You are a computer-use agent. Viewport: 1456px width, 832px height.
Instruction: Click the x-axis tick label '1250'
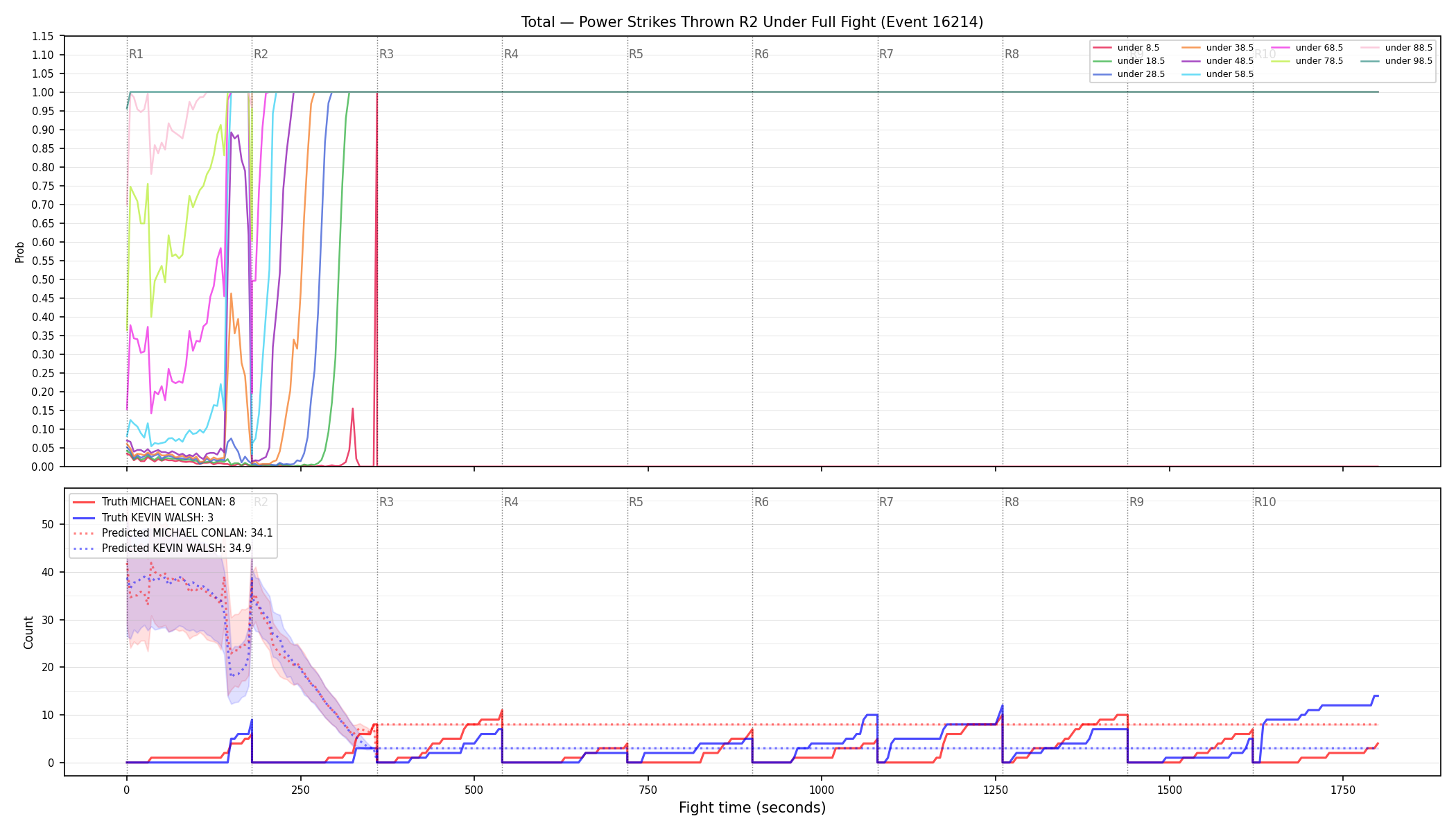(x=996, y=790)
